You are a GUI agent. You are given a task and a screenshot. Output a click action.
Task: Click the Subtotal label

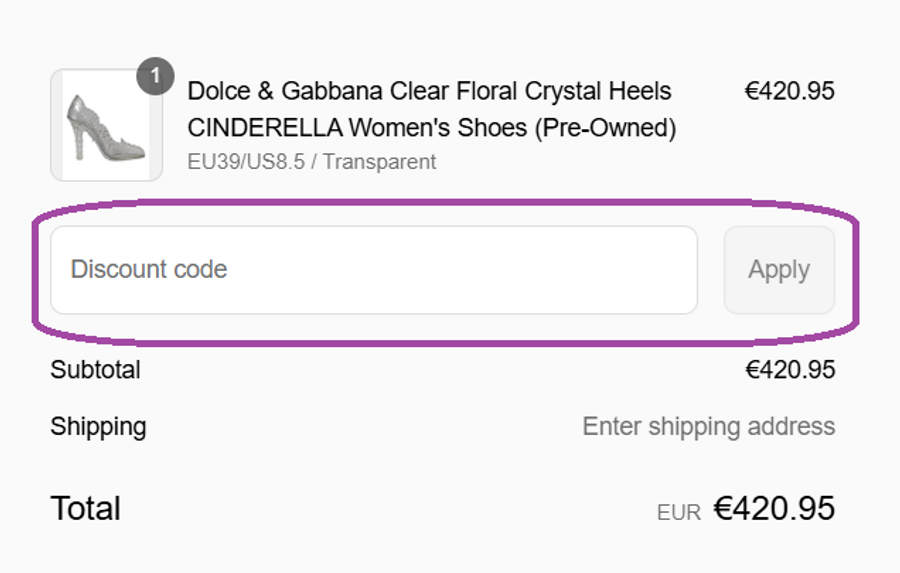click(x=95, y=370)
